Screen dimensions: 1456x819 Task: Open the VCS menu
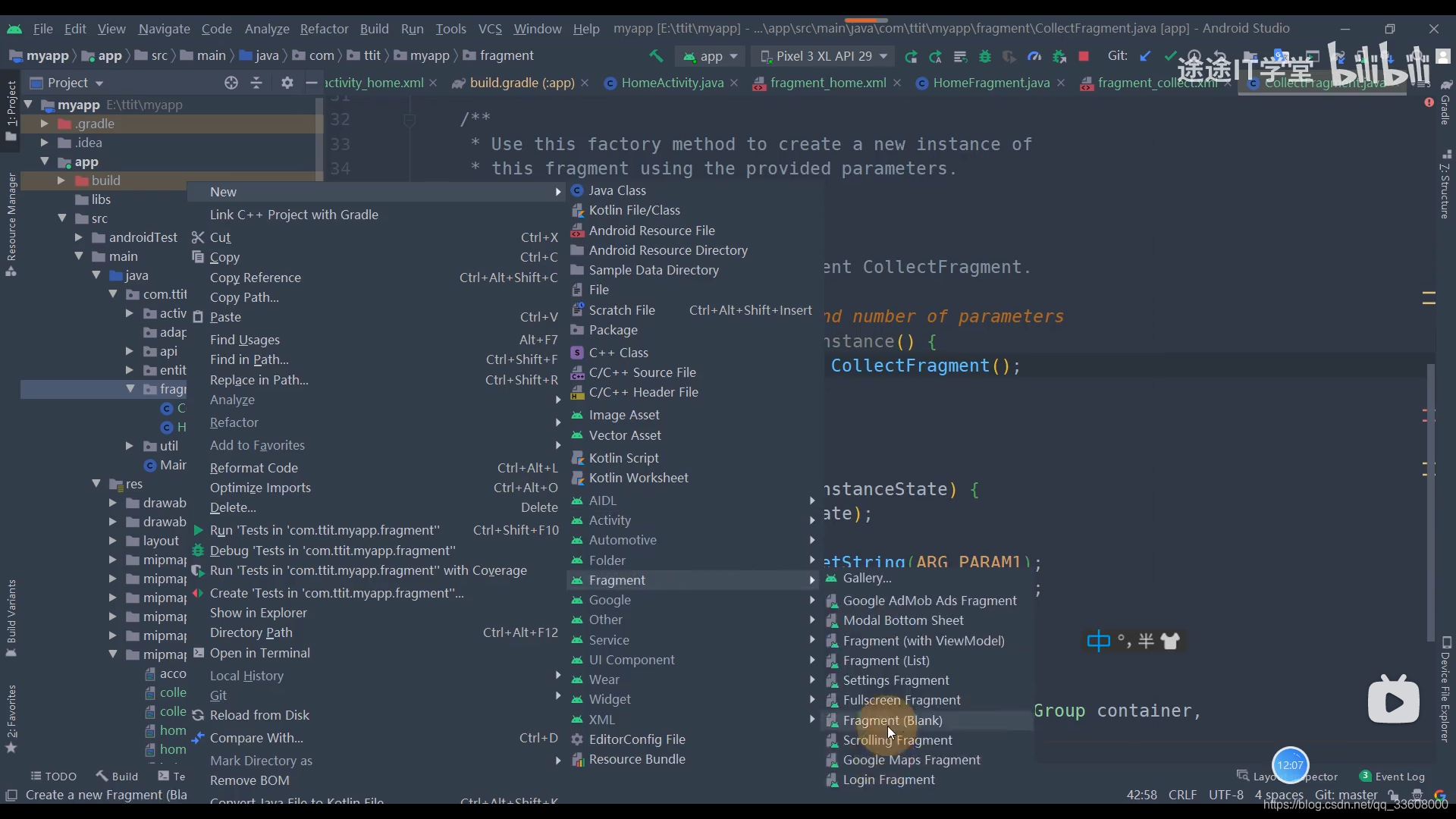(490, 29)
